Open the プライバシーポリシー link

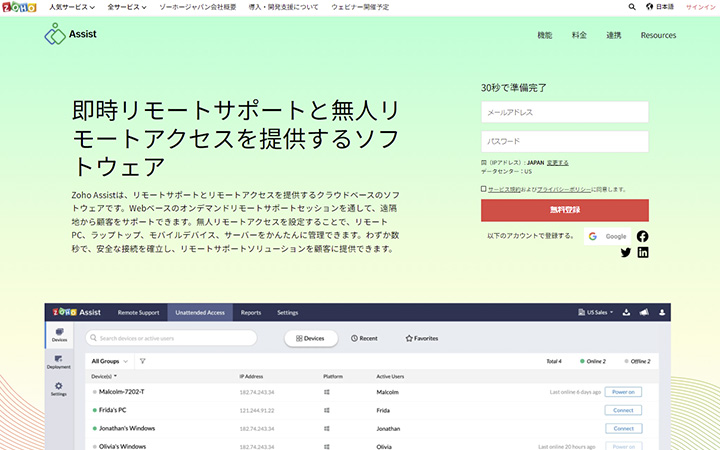click(564, 189)
